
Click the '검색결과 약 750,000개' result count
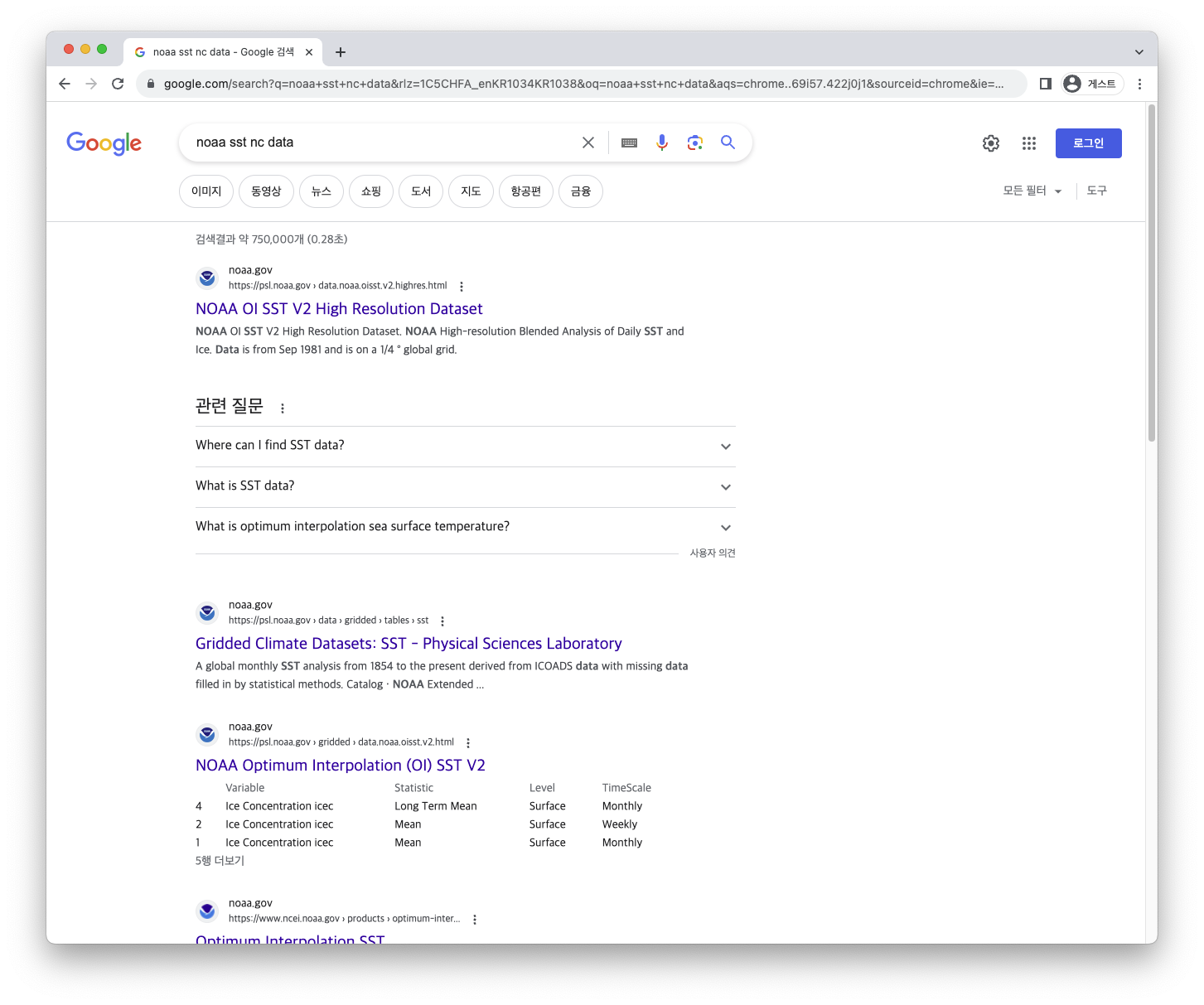click(271, 239)
